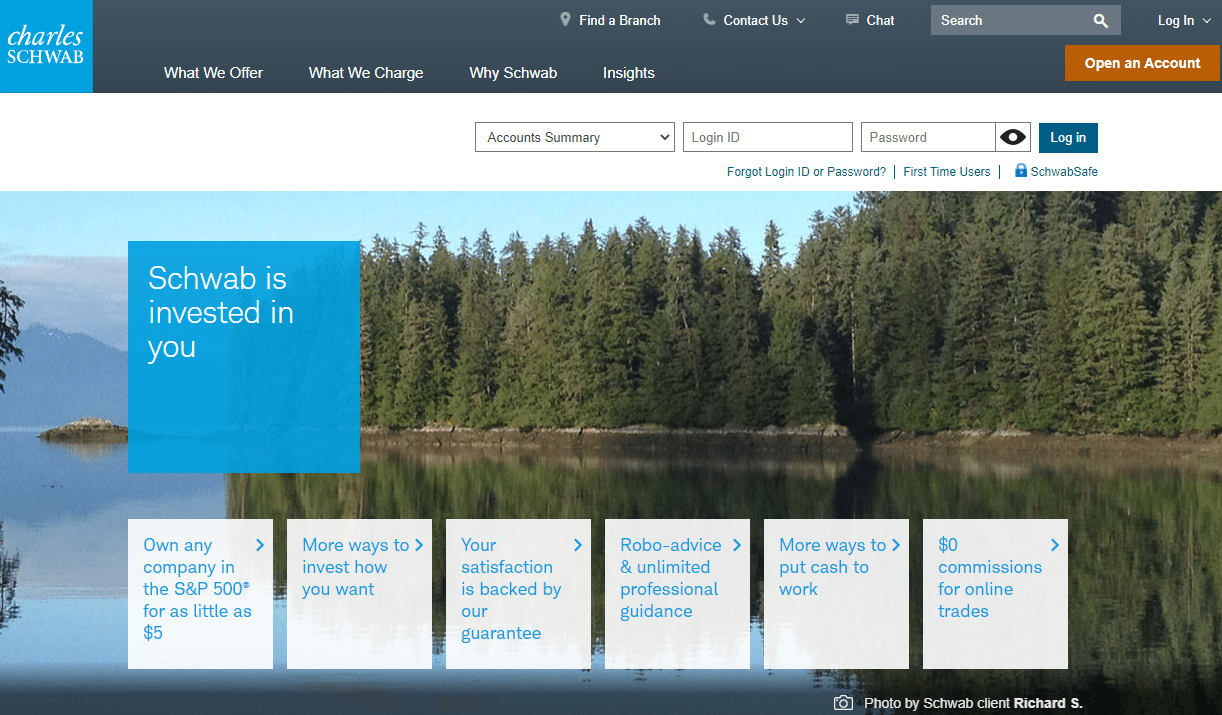
Task: Toggle password visibility with the eye icon
Action: click(x=1013, y=137)
